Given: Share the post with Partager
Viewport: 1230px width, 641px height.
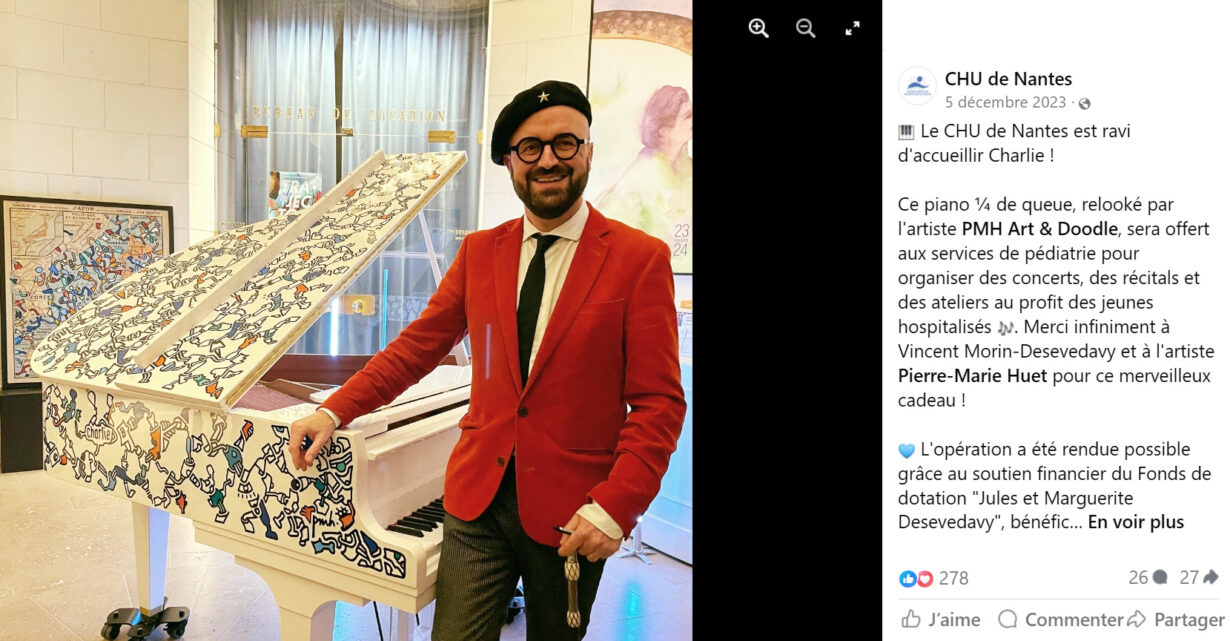Looking at the screenshot, I should [1175, 620].
